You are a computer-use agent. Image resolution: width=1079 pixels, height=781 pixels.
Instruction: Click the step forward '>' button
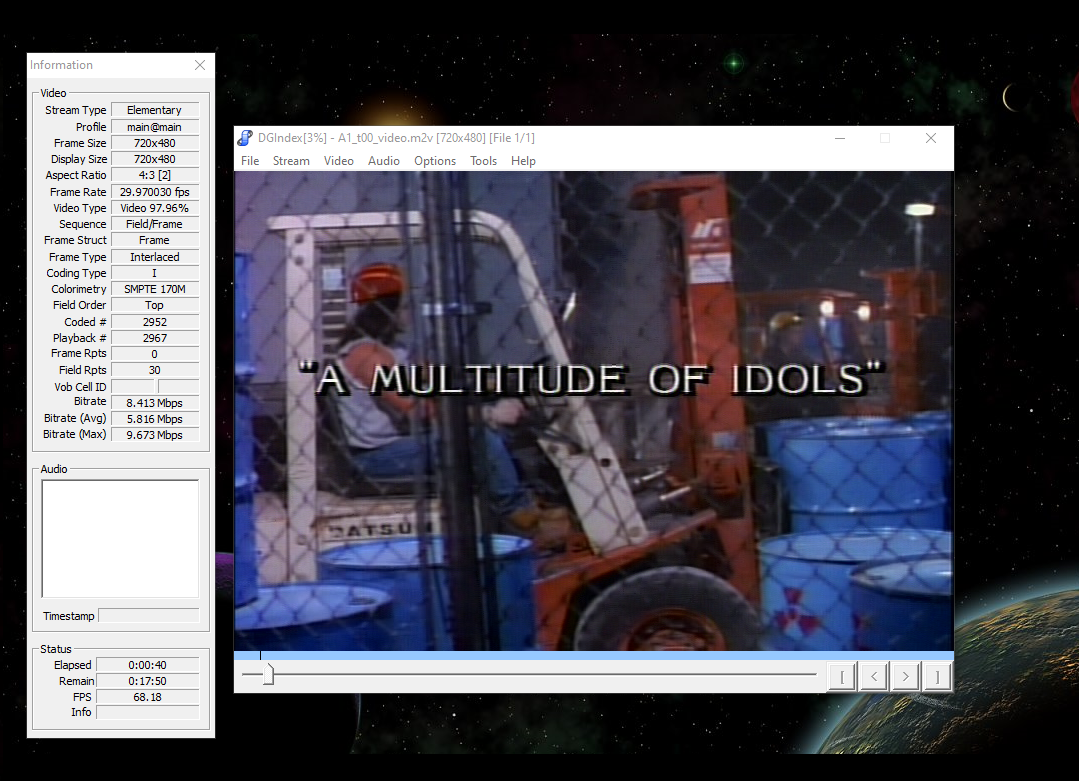pyautogui.click(x=906, y=676)
